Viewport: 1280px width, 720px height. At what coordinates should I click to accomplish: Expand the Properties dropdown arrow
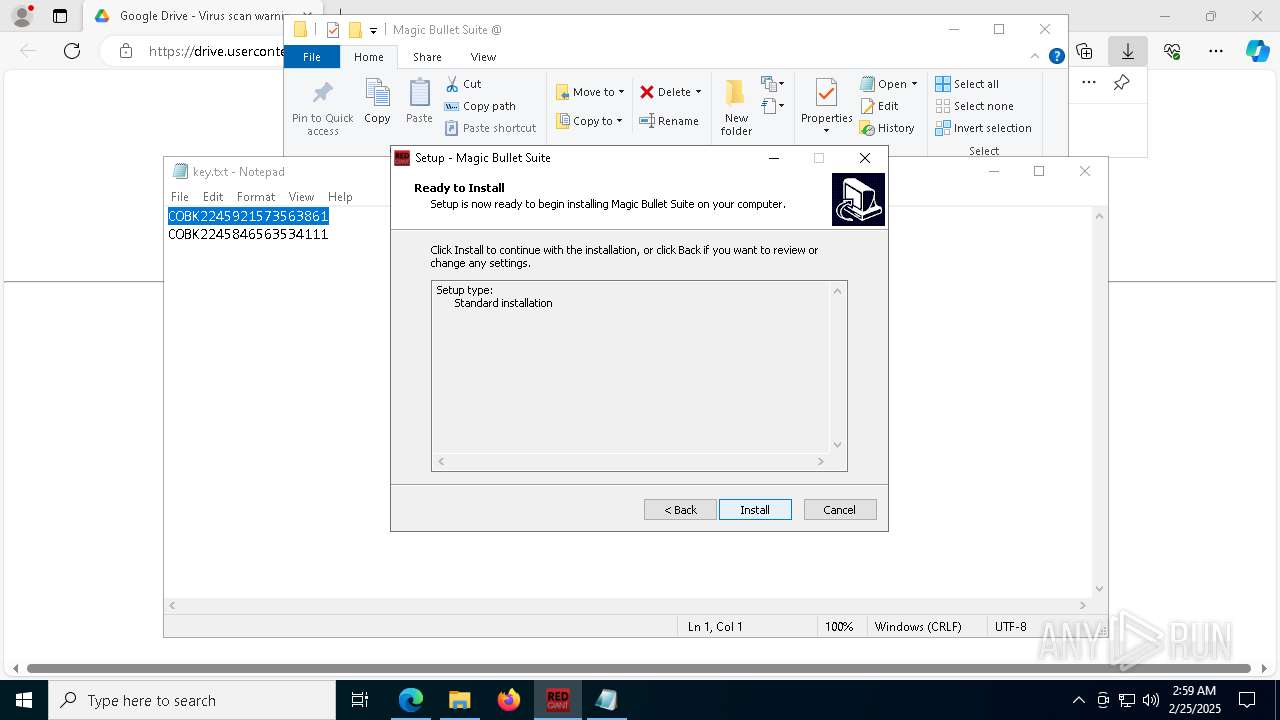pyautogui.click(x=826, y=131)
